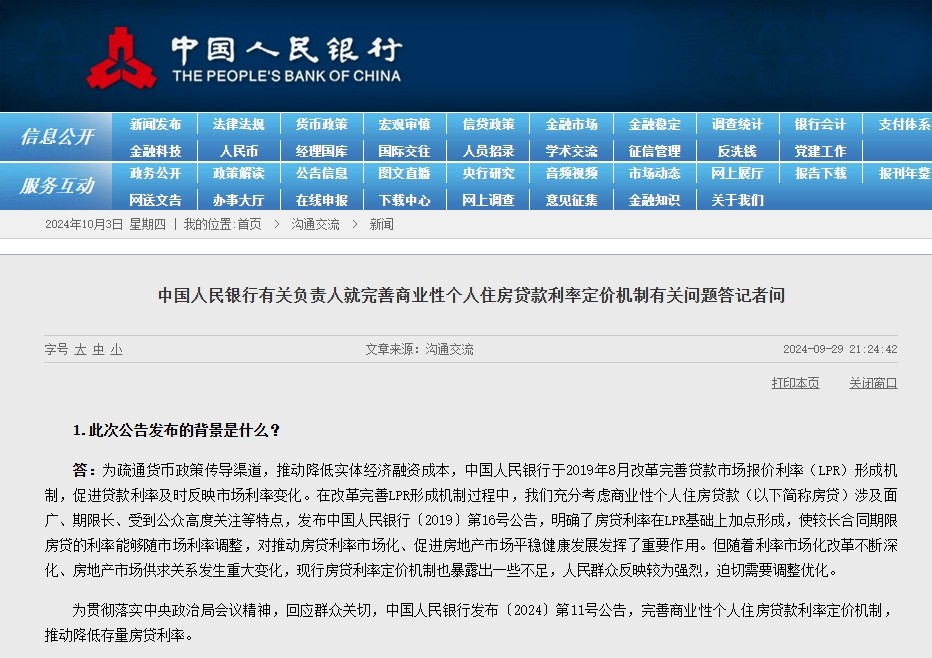
Task: Open 人民币 menu item
Action: 238,151
